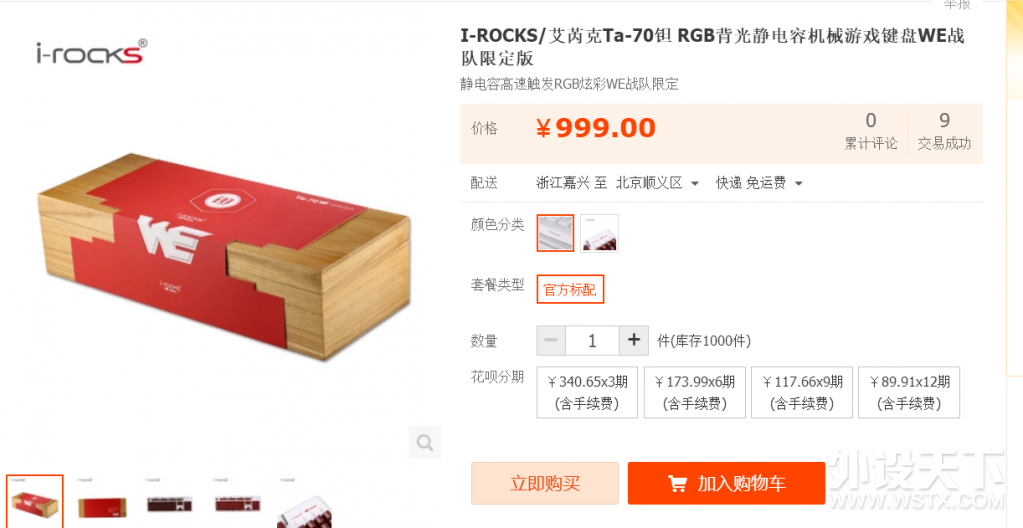Choose the ¥117.66x9期 installment plan

(802, 392)
